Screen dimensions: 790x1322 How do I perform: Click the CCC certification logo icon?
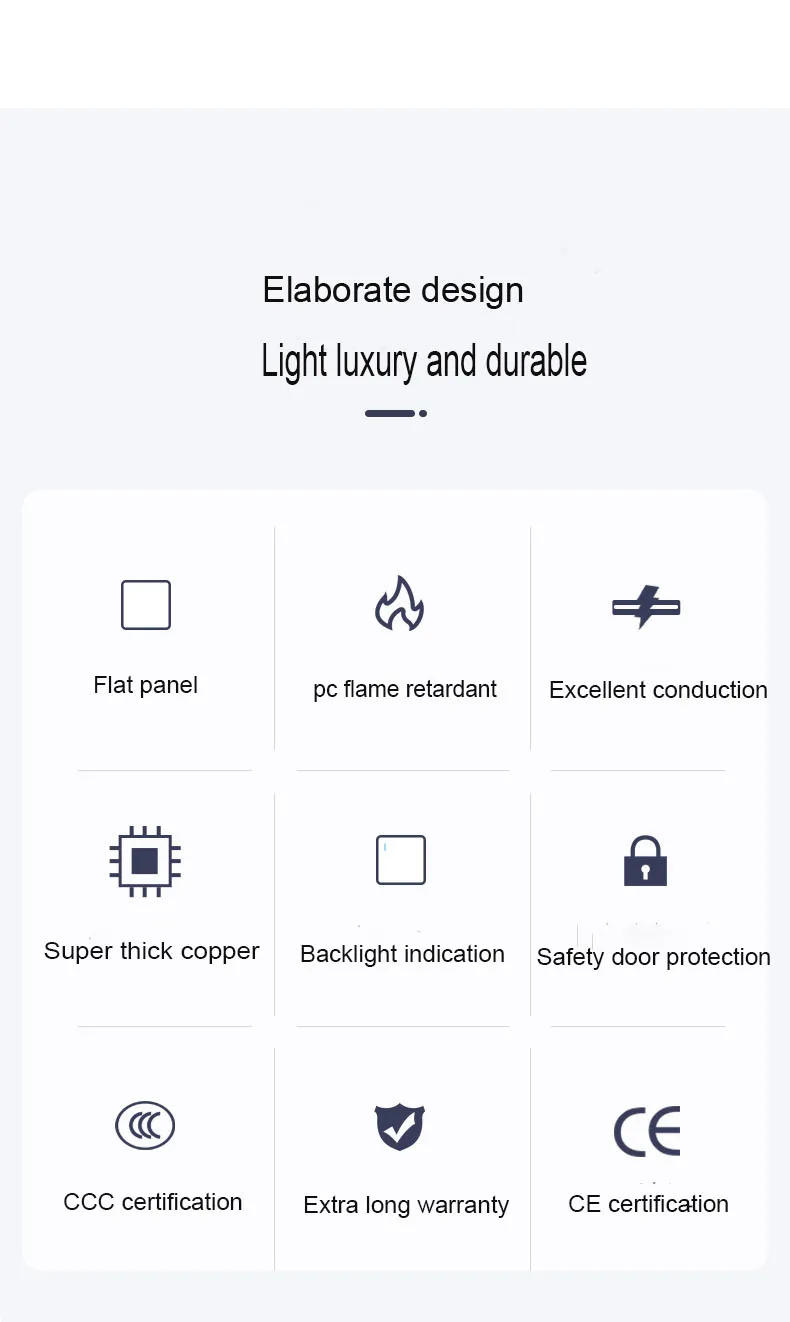point(145,1126)
